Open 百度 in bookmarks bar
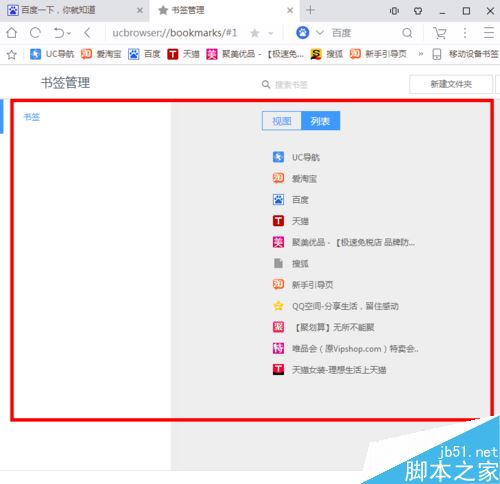This screenshot has width=500, height=484. click(144, 54)
